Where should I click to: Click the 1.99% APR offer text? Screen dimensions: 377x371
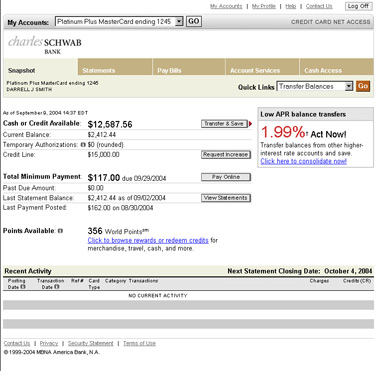(x=283, y=132)
